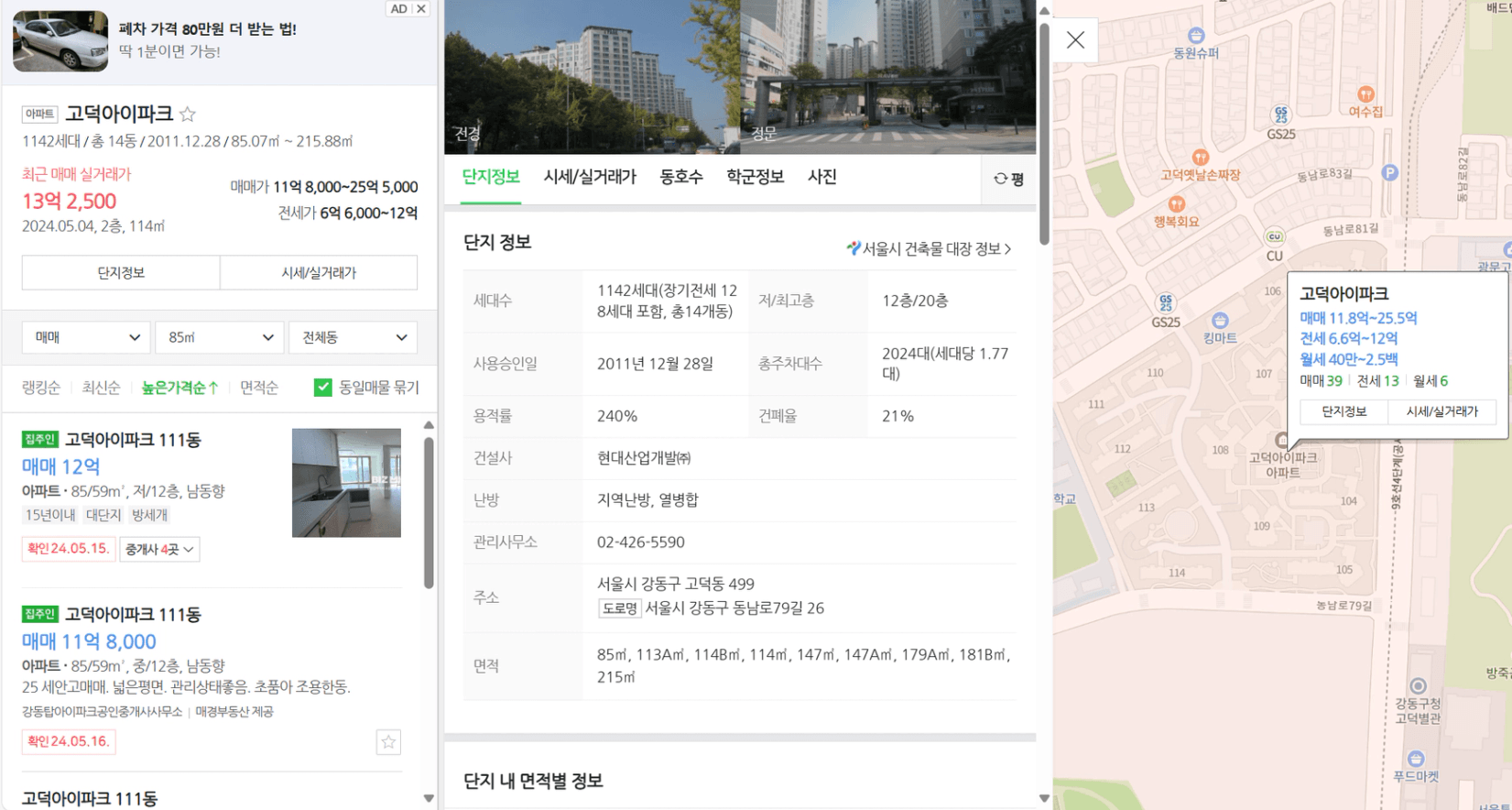Screen dimensions: 1512x810
Task: Click the ascending arrow beside 높은가격순
Action: (213, 388)
